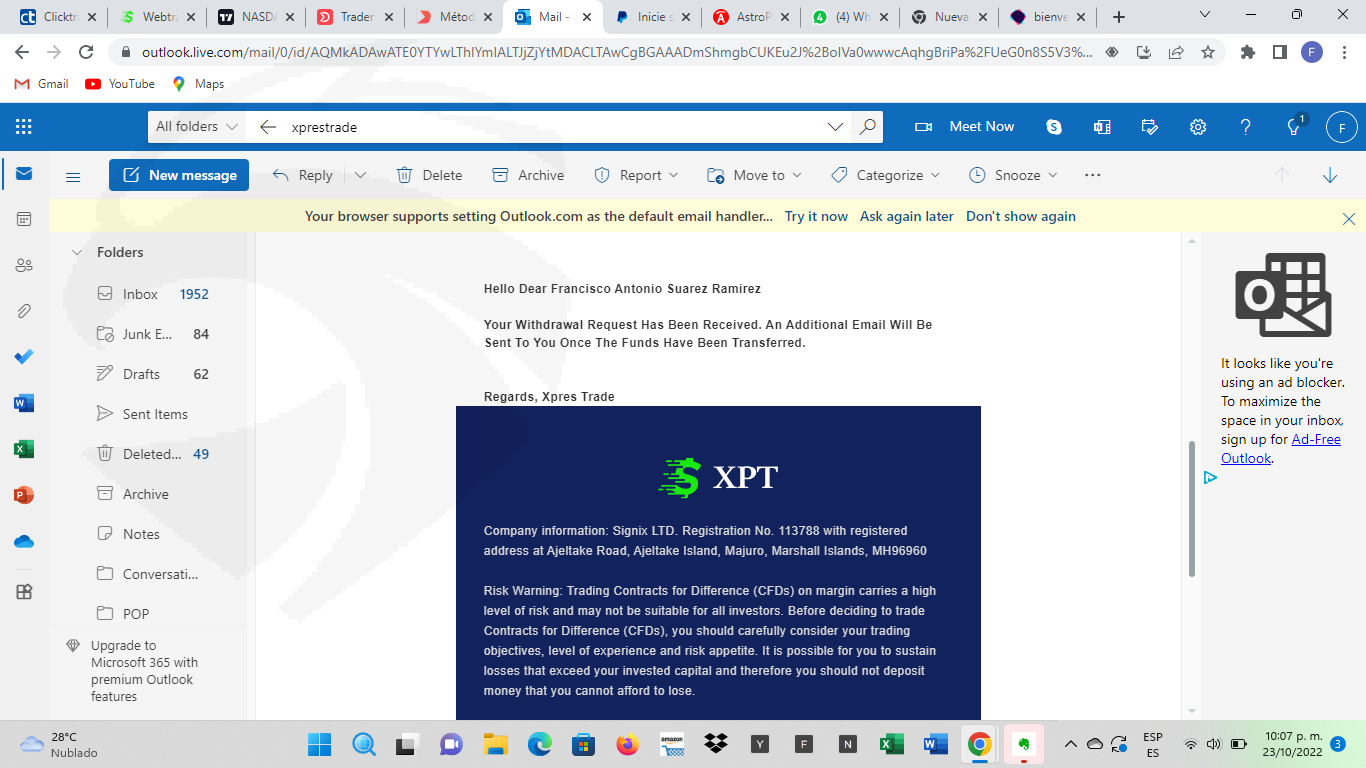
Task: Toggle the hamburger navigation pane button
Action: [73, 176]
